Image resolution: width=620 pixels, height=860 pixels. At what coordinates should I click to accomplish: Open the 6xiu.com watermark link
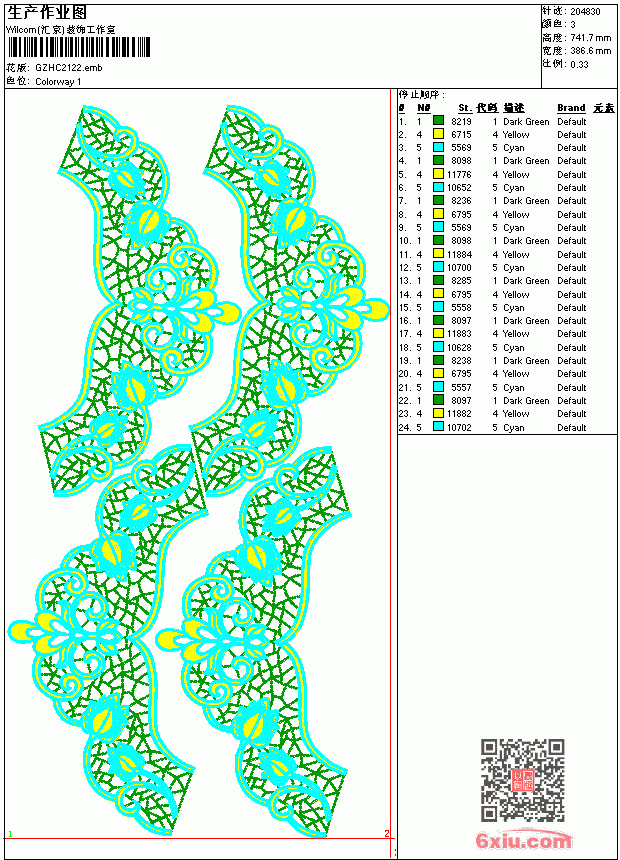coord(524,840)
